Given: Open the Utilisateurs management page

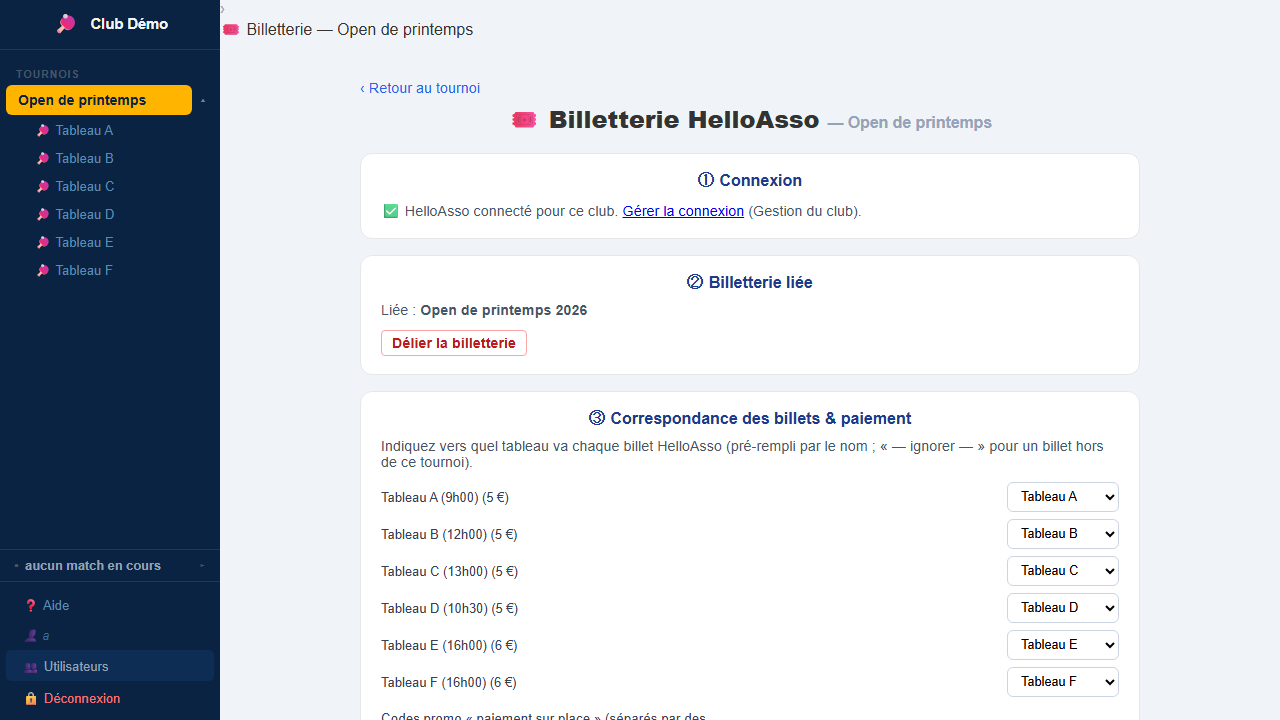Looking at the screenshot, I should (x=110, y=667).
